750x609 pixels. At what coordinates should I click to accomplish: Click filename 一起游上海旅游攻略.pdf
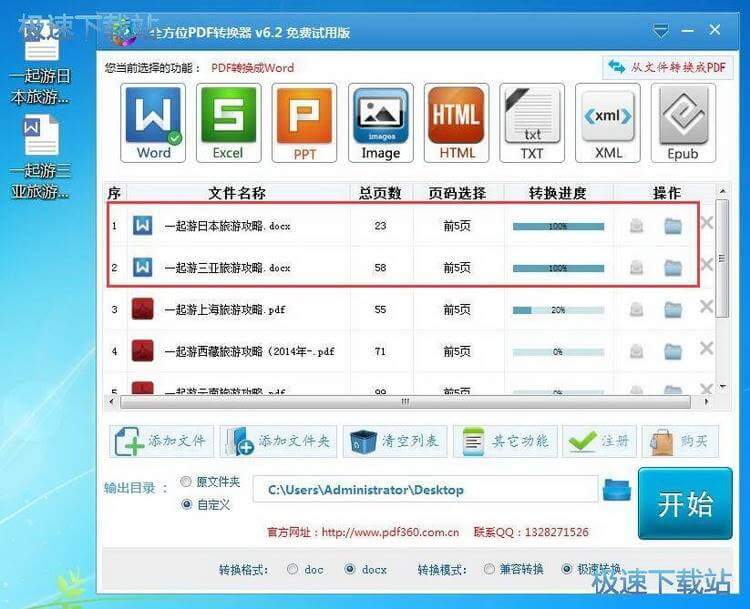(x=225, y=310)
